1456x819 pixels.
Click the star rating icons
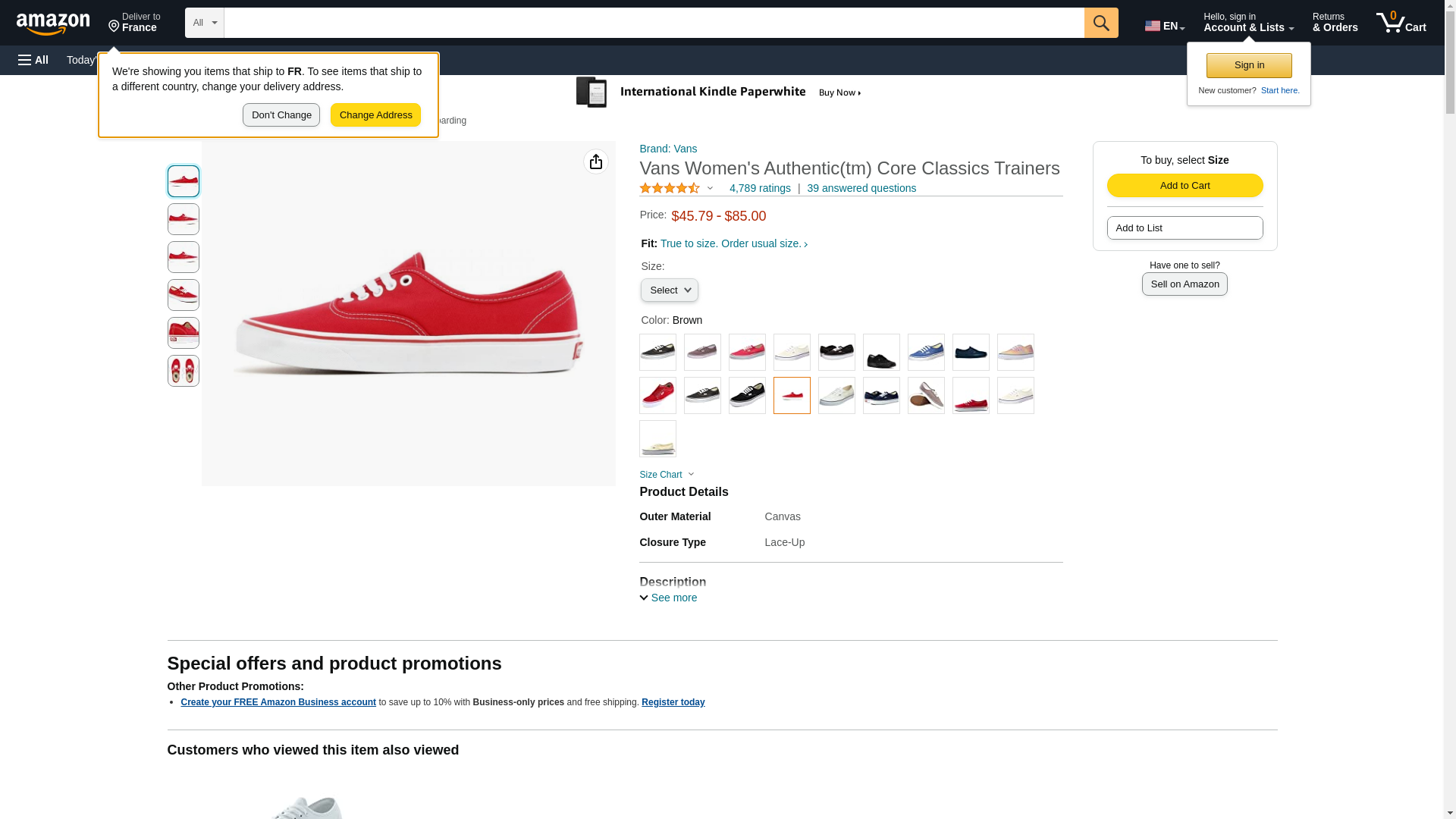click(x=670, y=188)
